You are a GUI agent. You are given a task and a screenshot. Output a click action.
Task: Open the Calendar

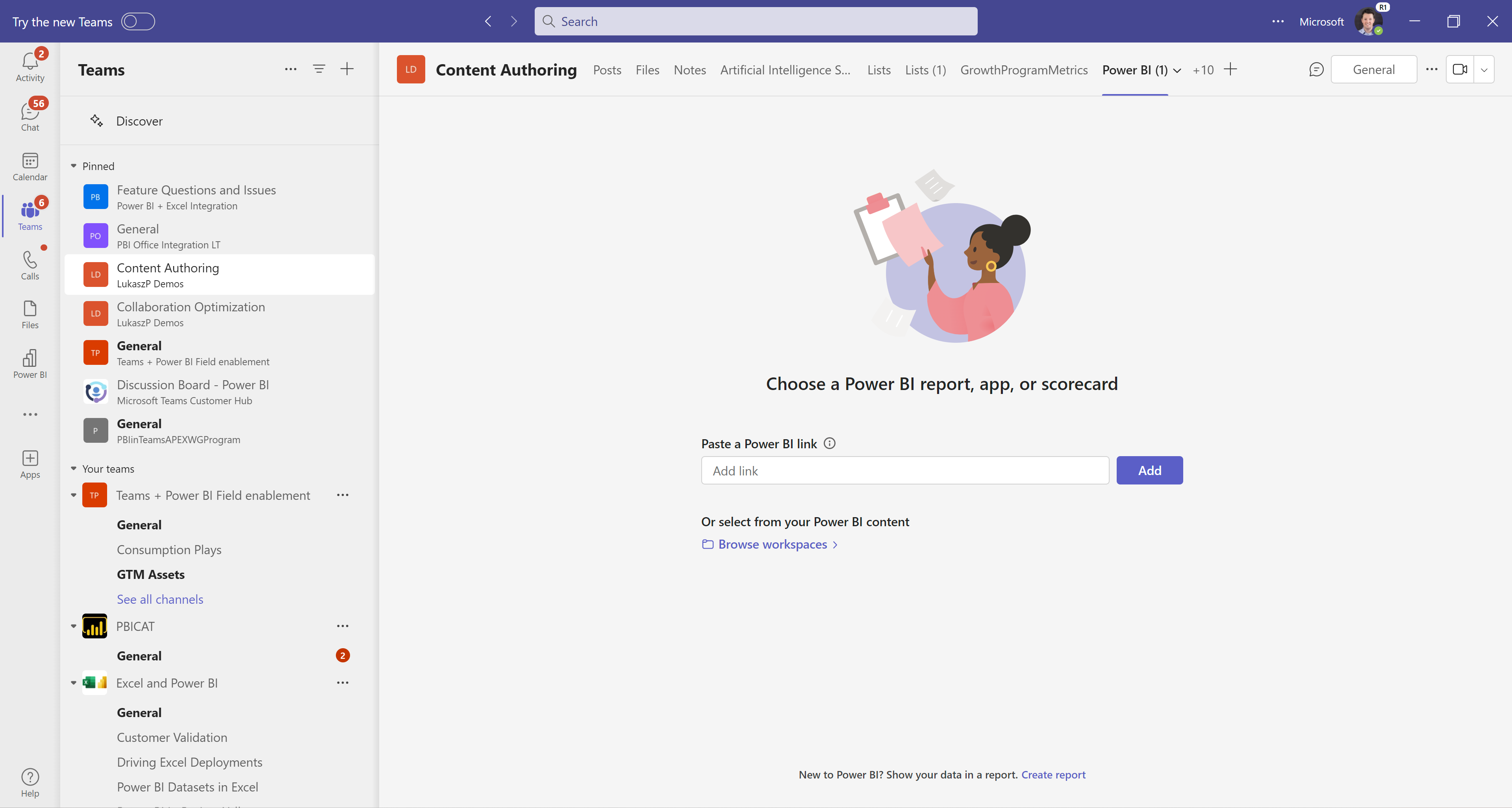tap(30, 166)
